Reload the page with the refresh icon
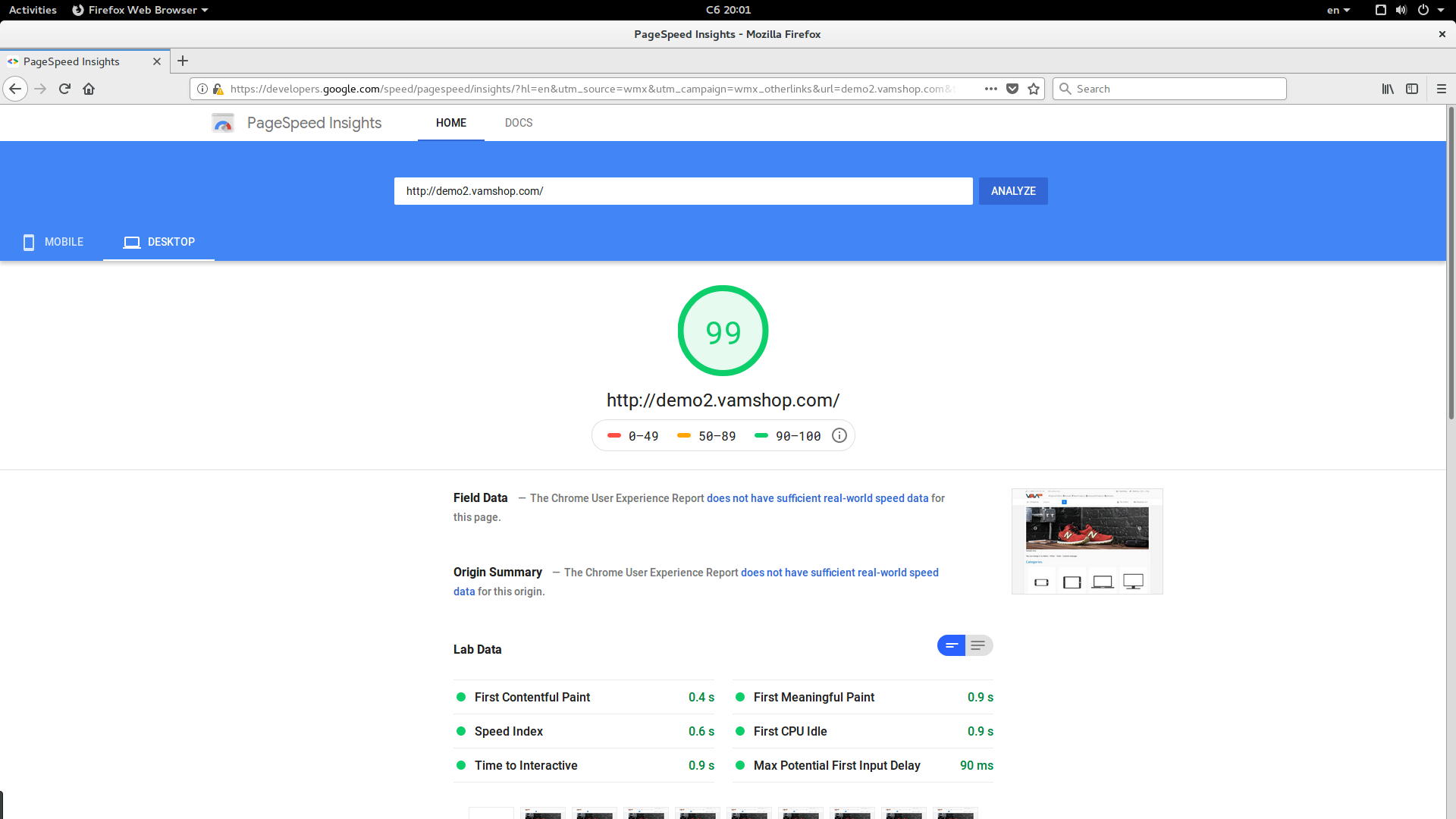 pyautogui.click(x=64, y=89)
